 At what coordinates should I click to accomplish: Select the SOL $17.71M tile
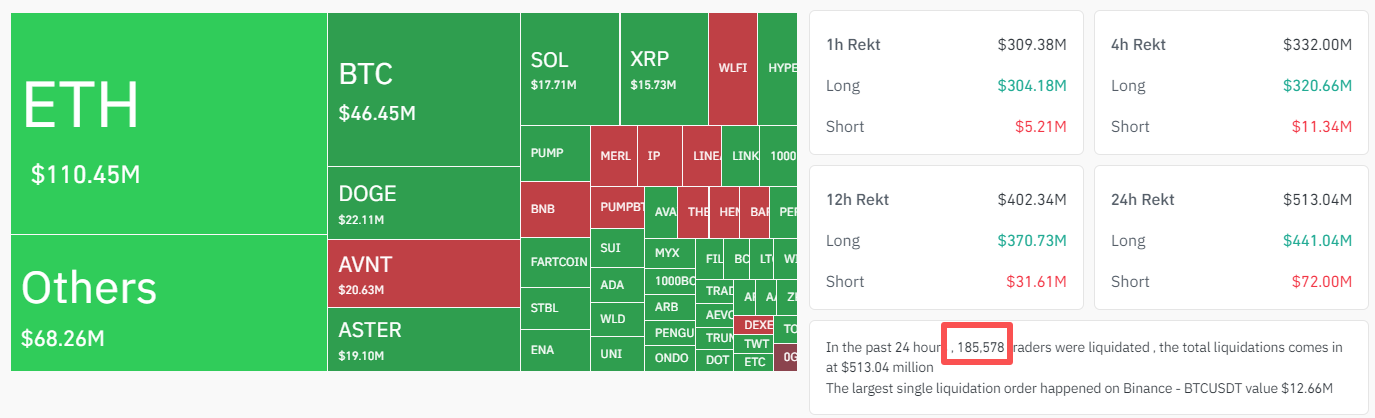point(569,69)
